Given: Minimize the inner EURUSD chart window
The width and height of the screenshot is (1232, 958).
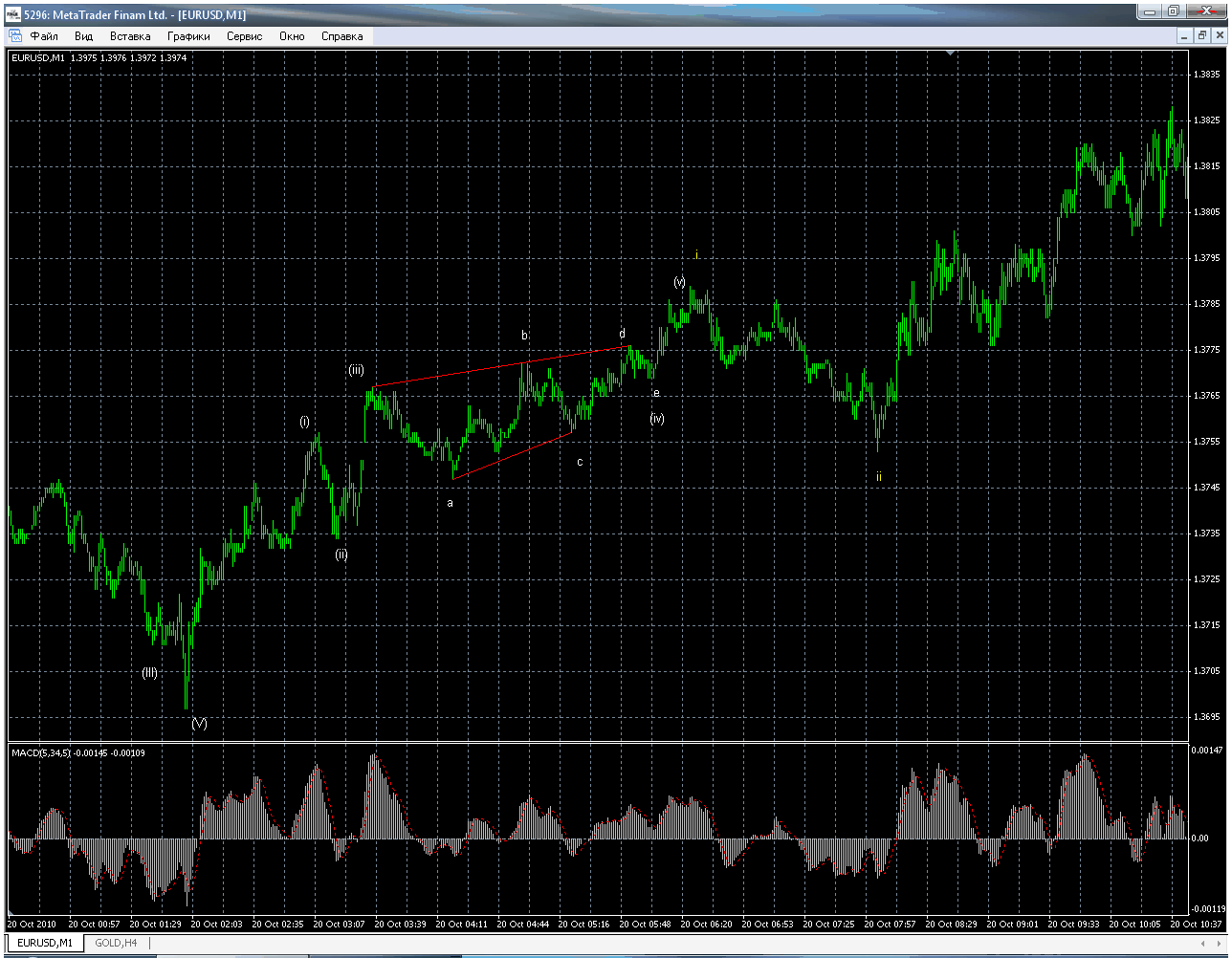Looking at the screenshot, I should coord(1184,35).
